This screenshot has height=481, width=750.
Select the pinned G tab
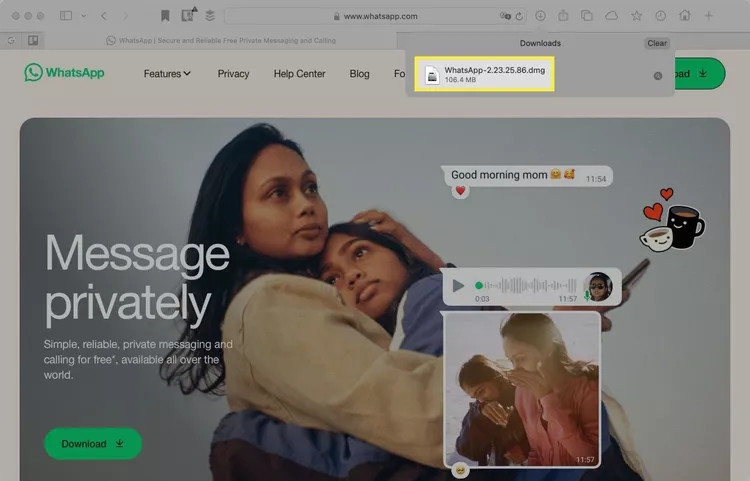coord(11,41)
